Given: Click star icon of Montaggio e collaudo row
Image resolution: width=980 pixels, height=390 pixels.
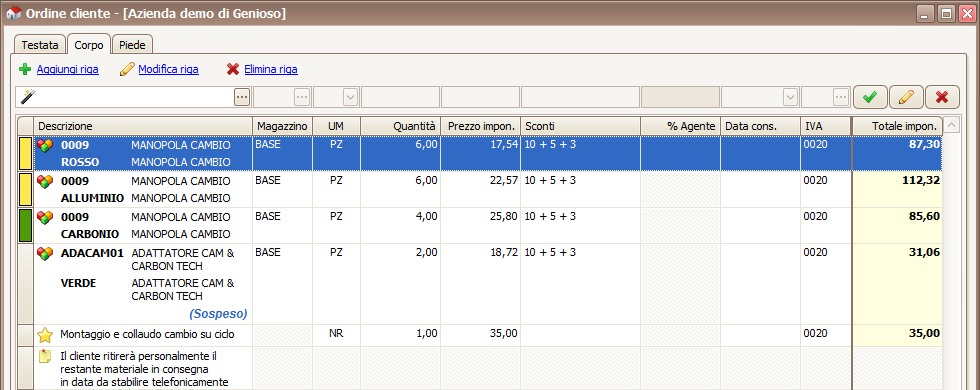Looking at the screenshot, I should point(45,335).
